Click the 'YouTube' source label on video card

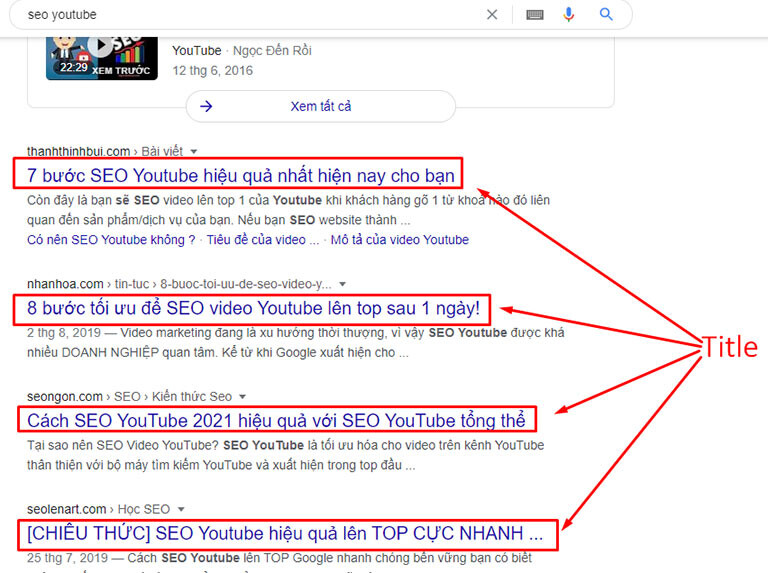coord(197,50)
